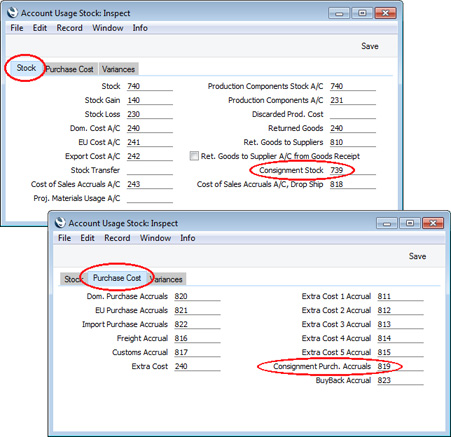Click Save in the back window
This screenshot has width=451, height=437.
tap(370, 46)
